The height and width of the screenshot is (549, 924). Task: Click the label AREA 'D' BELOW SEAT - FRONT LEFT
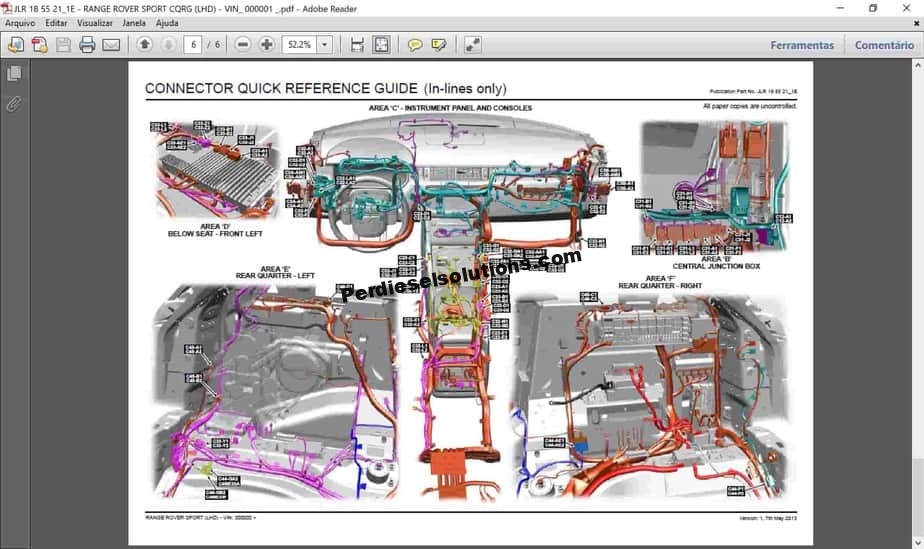tap(215, 230)
